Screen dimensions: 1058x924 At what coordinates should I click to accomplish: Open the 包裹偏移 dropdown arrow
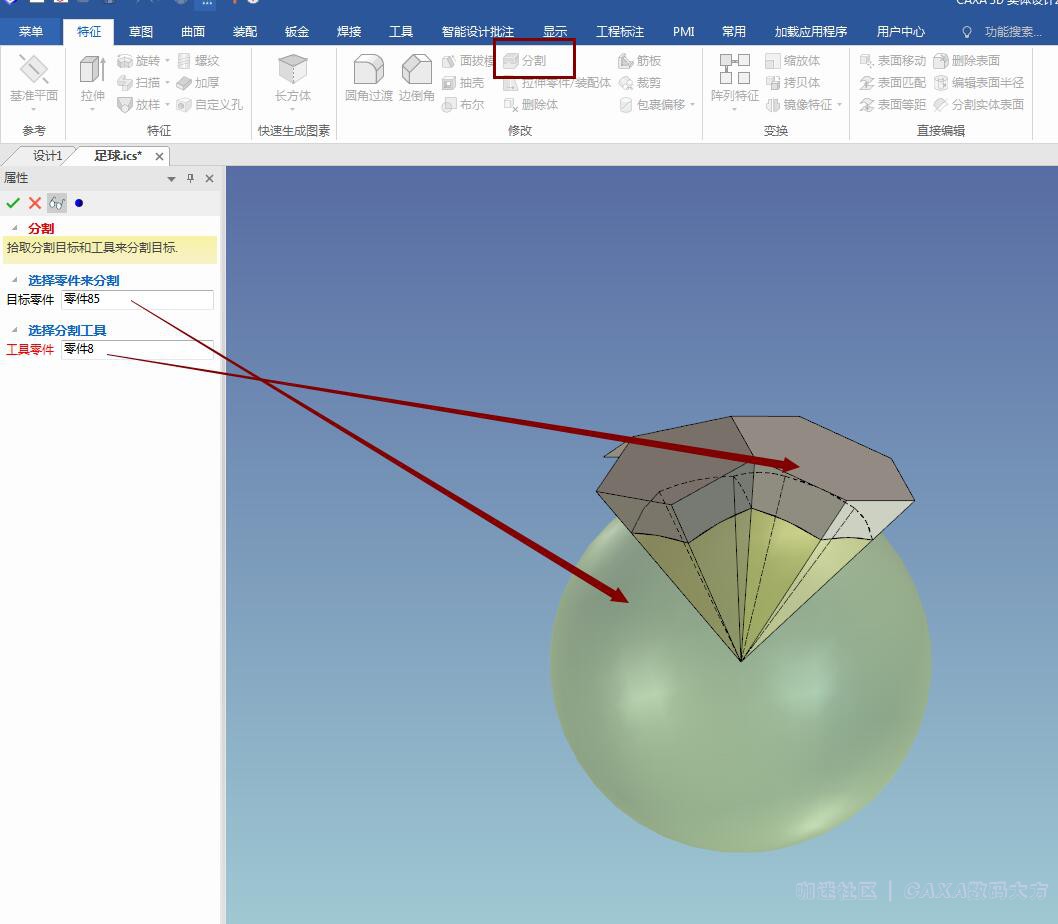(x=692, y=105)
